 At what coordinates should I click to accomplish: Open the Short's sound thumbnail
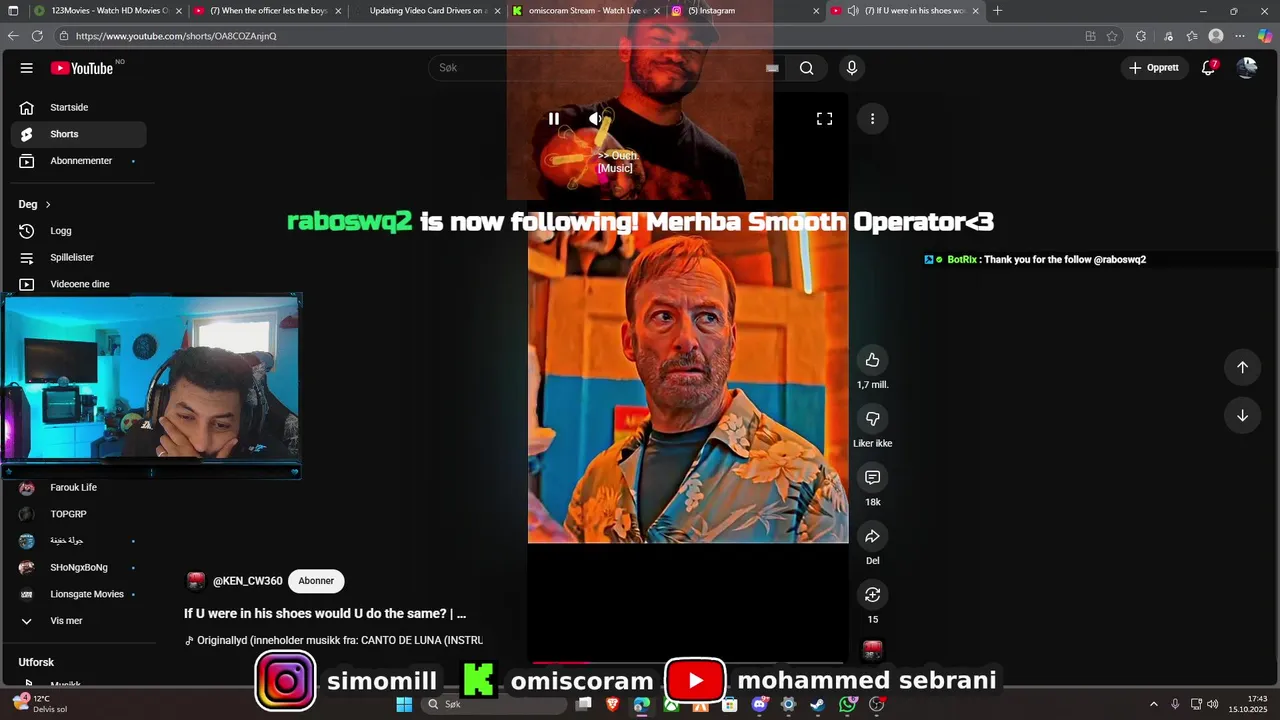[872, 650]
